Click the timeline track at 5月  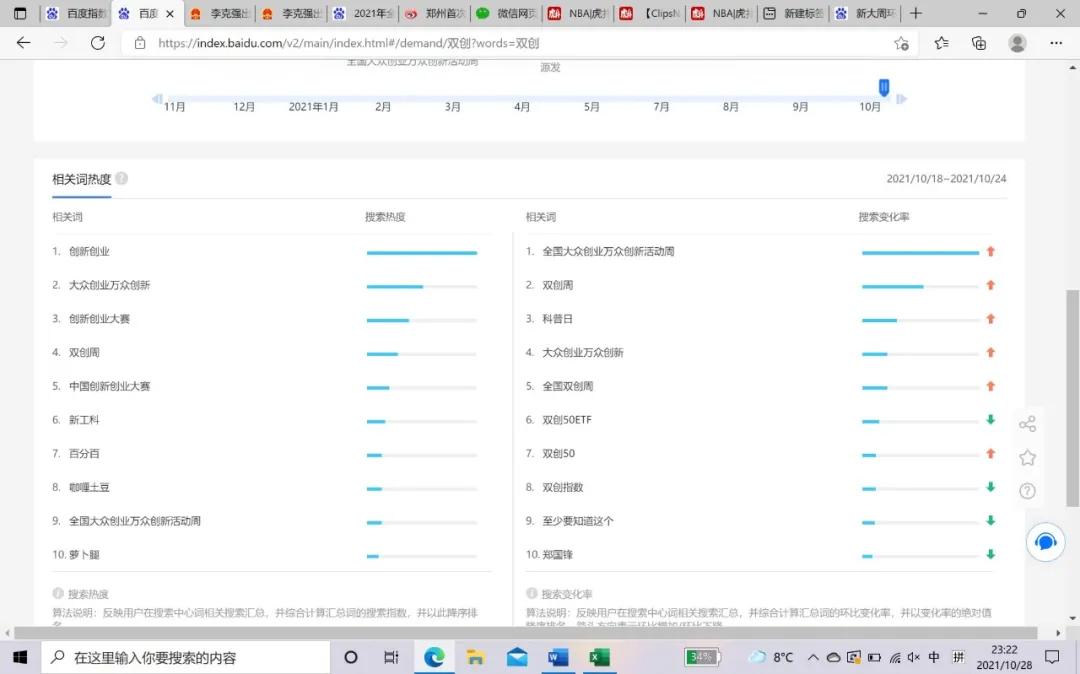(591, 98)
